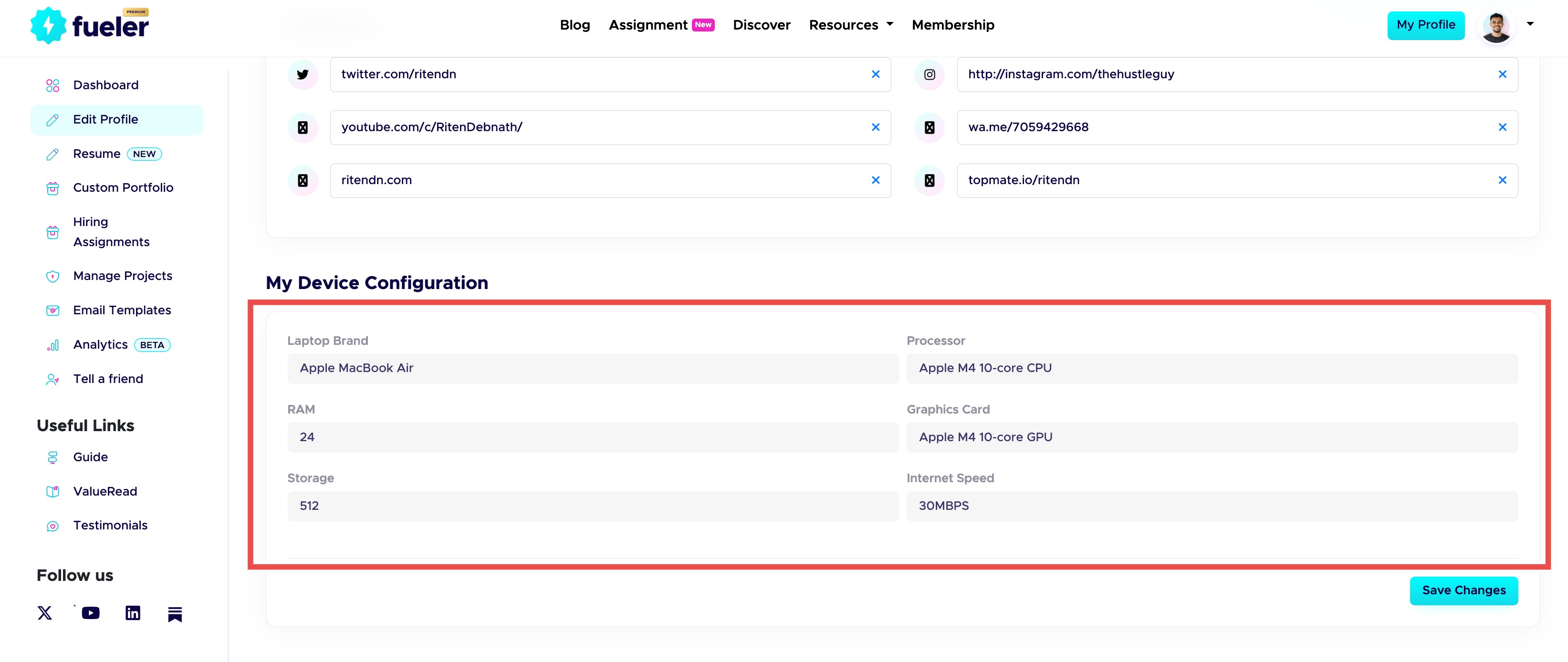Click the Email Templates envelope icon

pos(53,310)
